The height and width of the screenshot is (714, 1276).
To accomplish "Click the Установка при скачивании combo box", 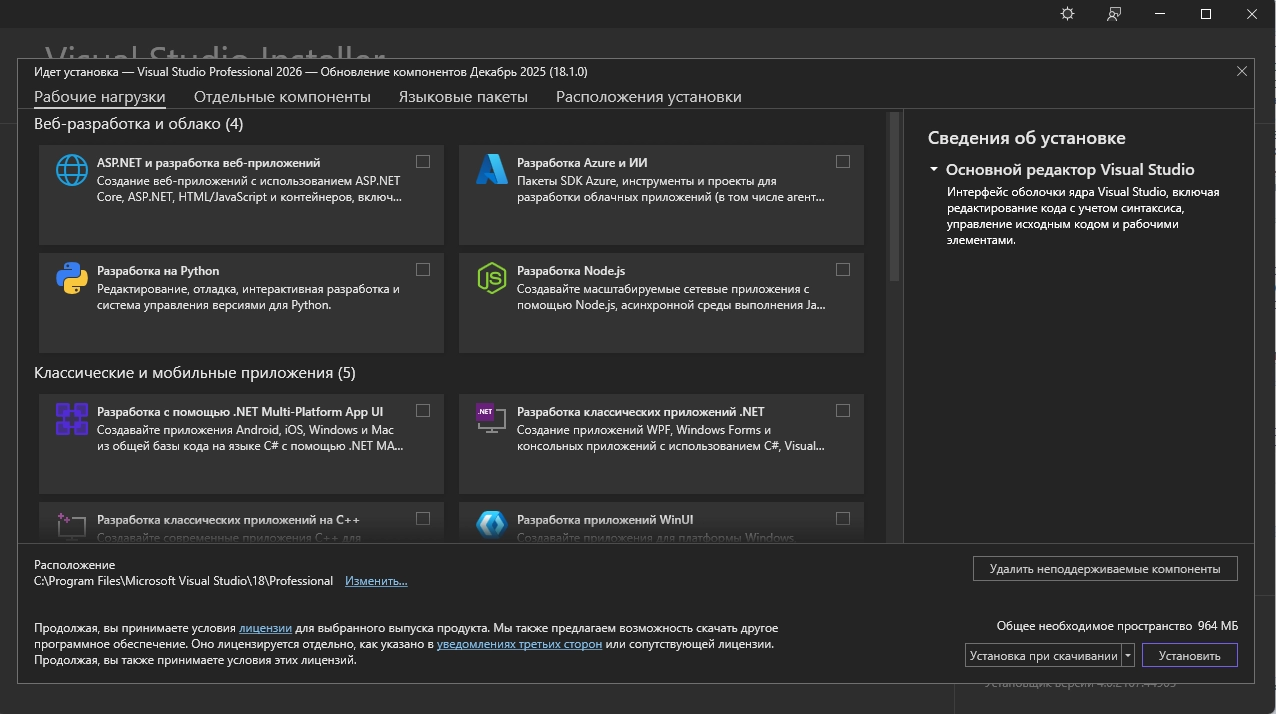I will click(x=1042, y=656).
